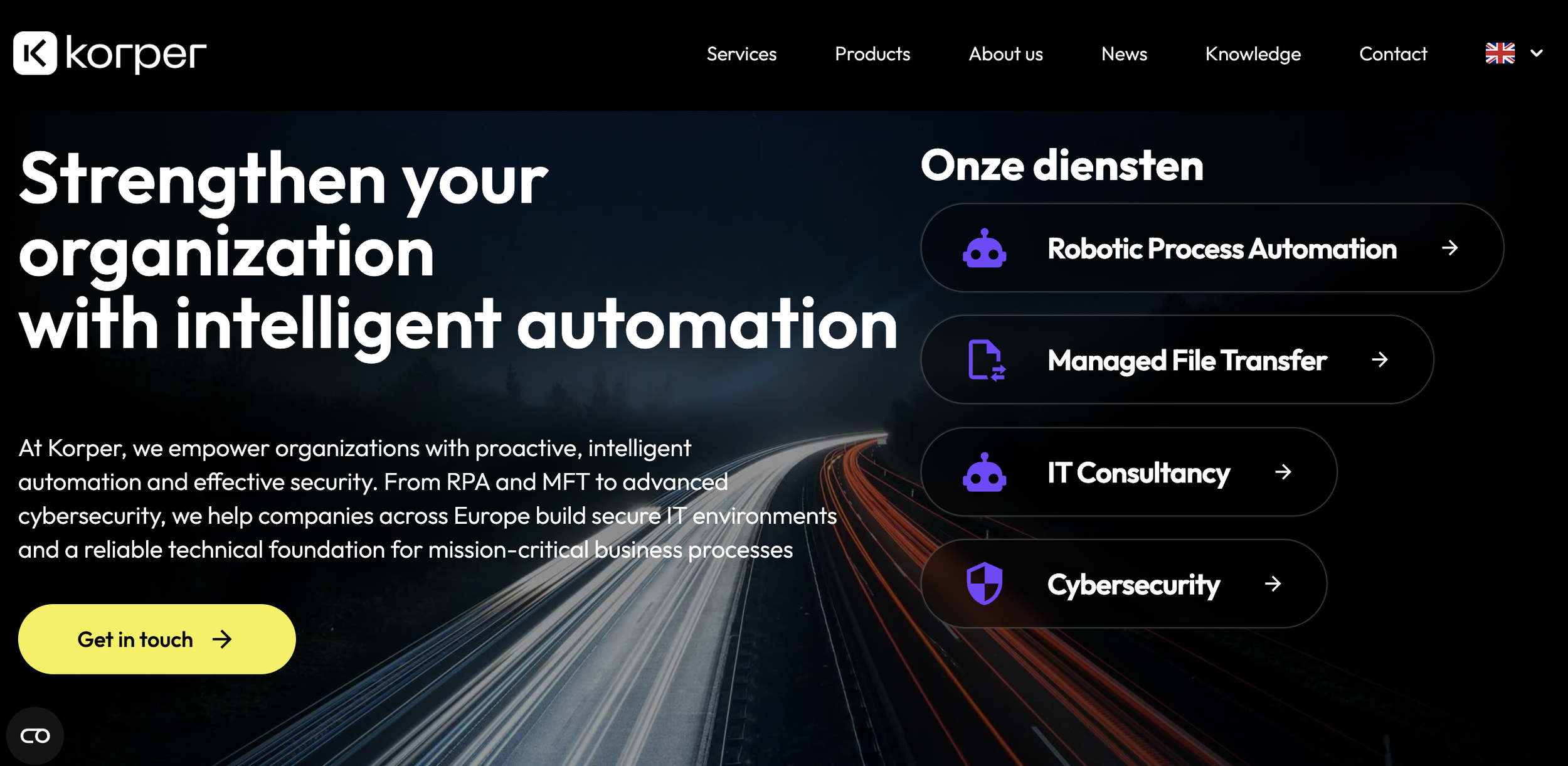The image size is (1568, 766).
Task: Click the arrow beside IT Consultancy
Action: click(1283, 472)
